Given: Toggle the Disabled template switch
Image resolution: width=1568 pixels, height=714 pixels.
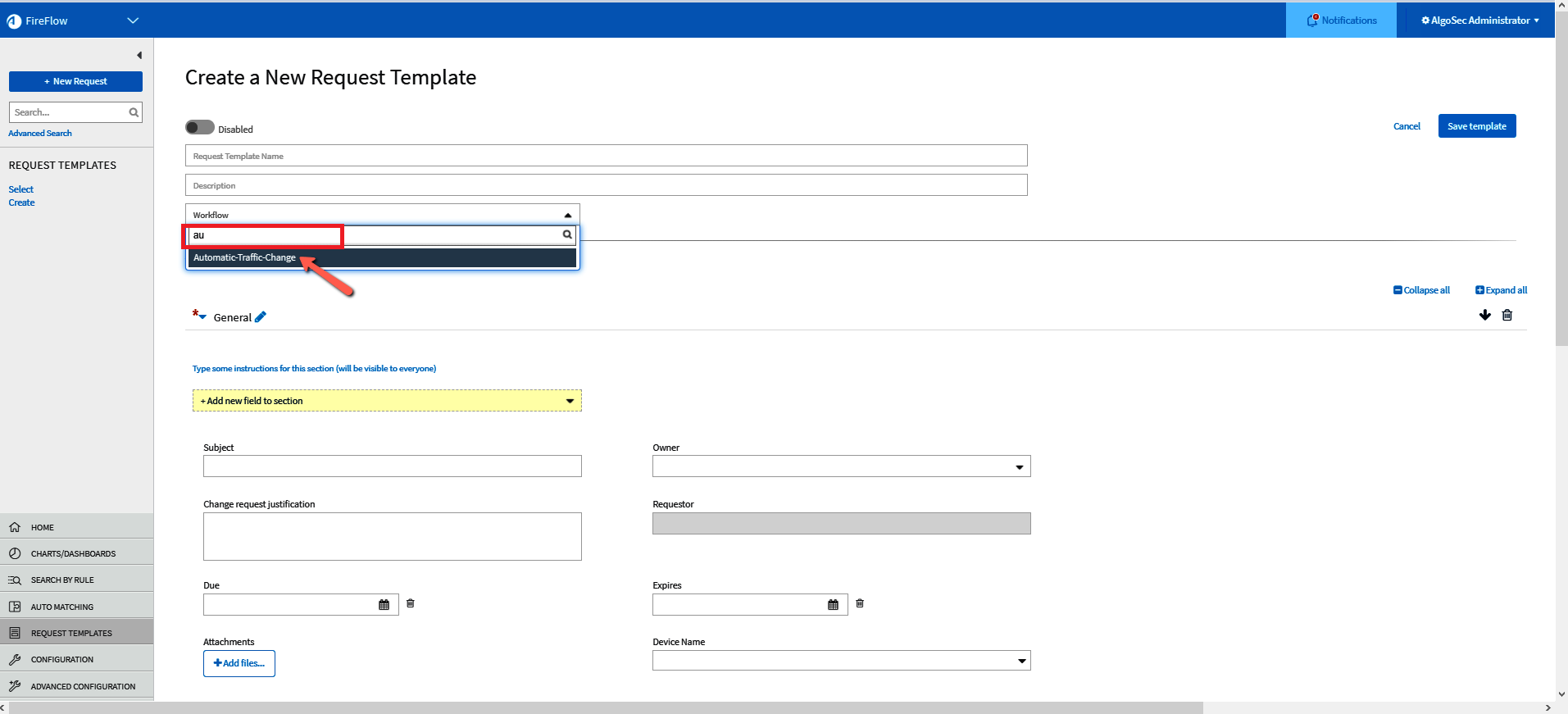Looking at the screenshot, I should [x=199, y=128].
